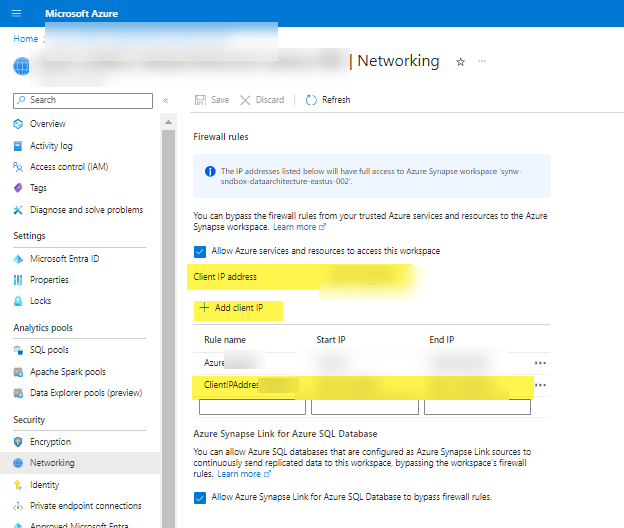Click the Apache Spark pools icon

click(x=18, y=372)
